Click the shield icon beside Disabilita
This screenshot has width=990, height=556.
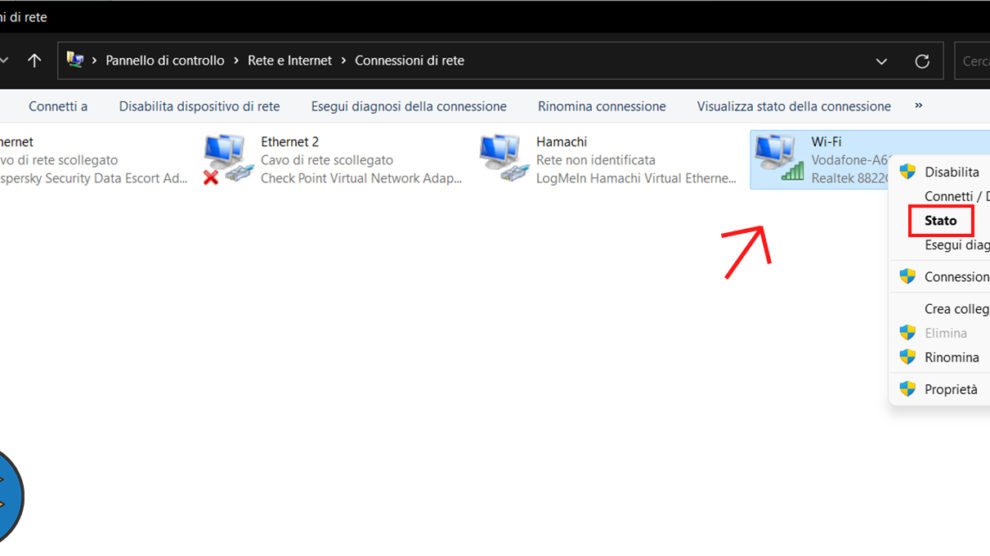(x=907, y=172)
